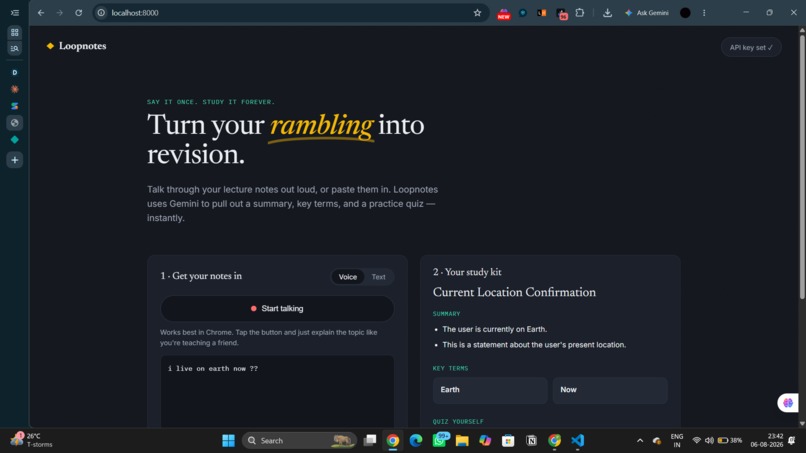806x453 pixels.
Task: Open notifications bell in taskbar
Action: click(792, 441)
